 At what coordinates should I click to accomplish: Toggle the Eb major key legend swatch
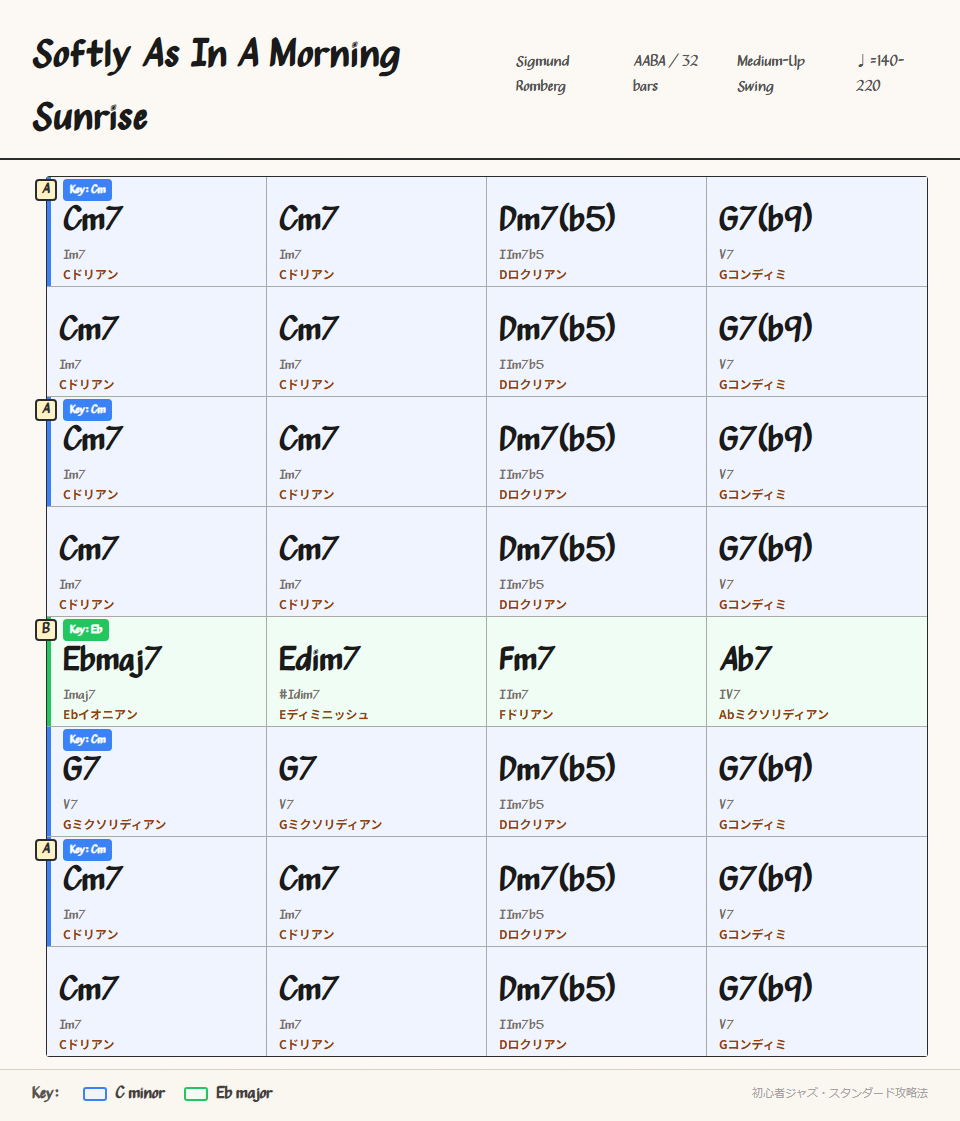coord(197,1093)
